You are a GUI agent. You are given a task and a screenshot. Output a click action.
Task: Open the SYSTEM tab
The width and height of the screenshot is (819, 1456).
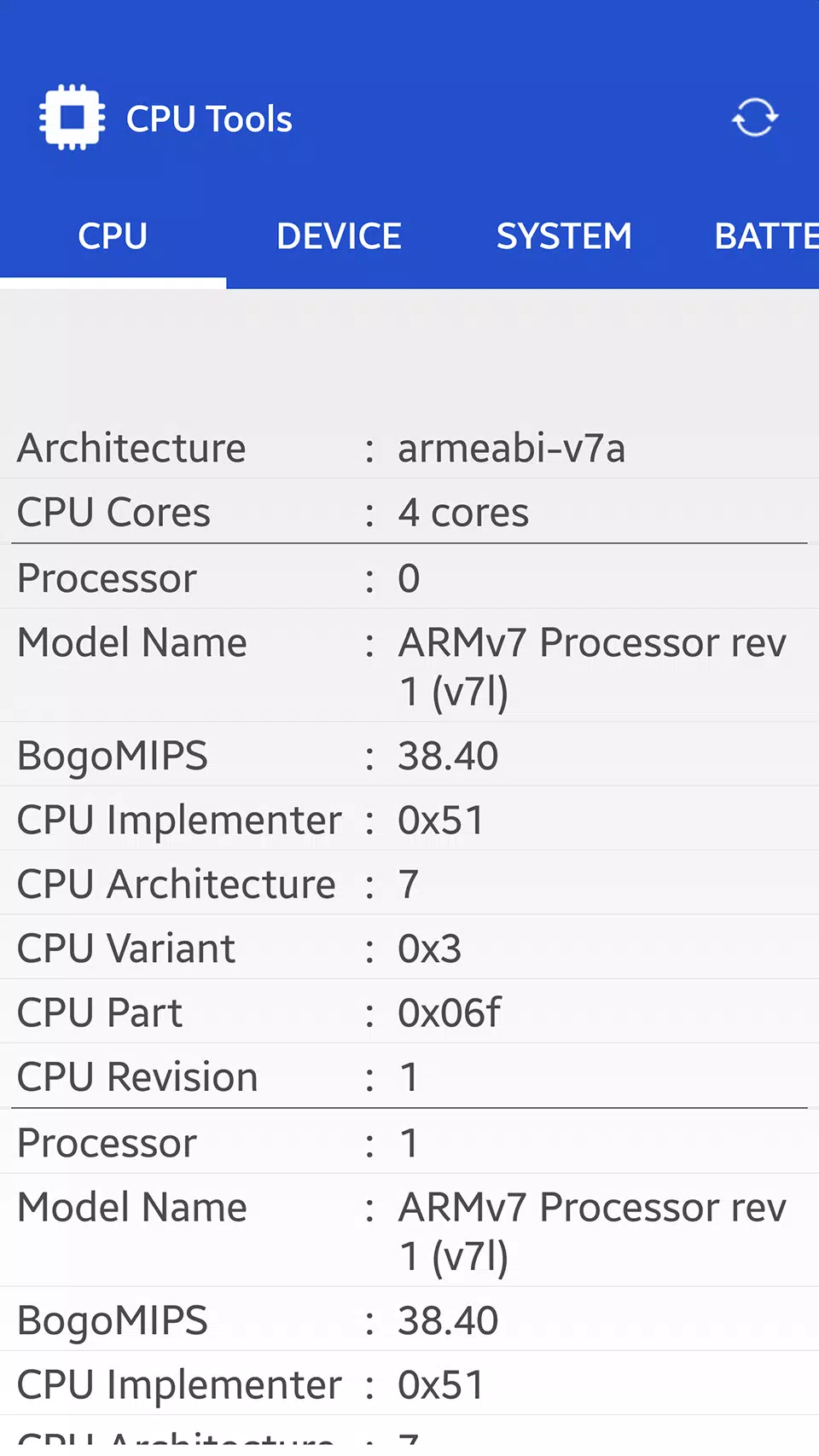[564, 236]
